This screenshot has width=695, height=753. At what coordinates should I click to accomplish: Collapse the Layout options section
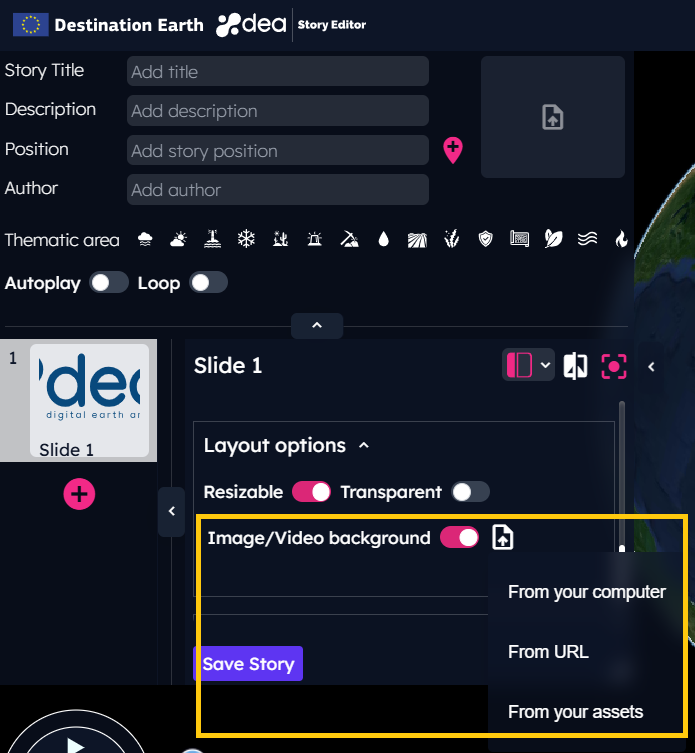click(x=364, y=445)
